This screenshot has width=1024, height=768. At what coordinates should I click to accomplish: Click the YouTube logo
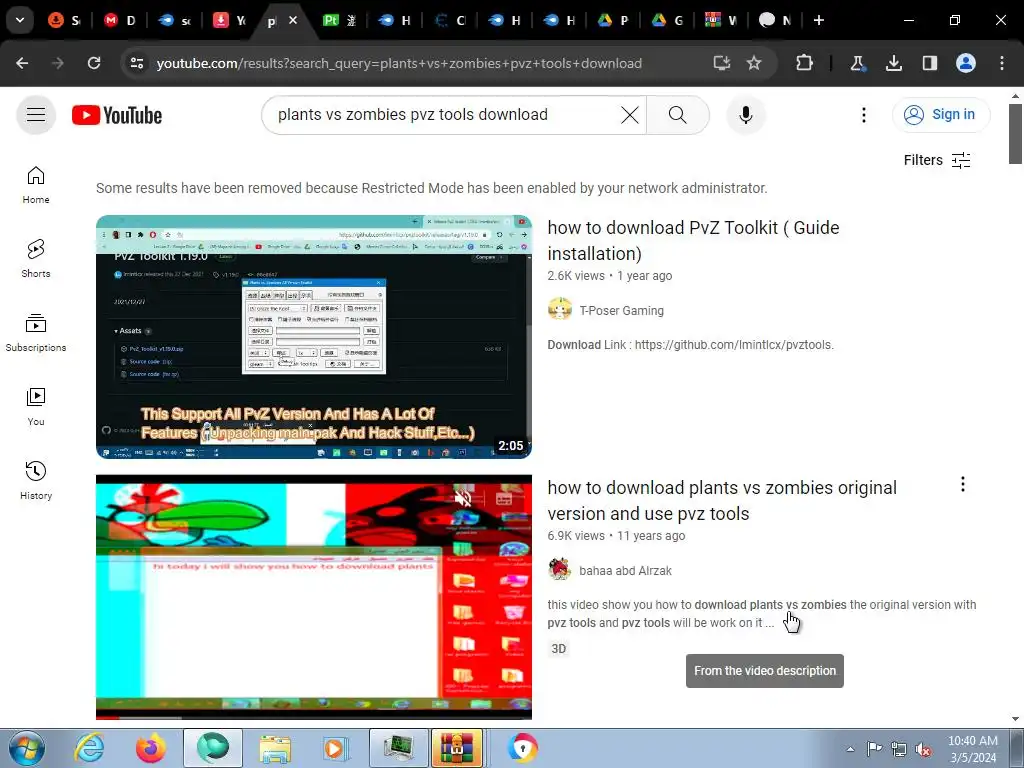(x=117, y=115)
